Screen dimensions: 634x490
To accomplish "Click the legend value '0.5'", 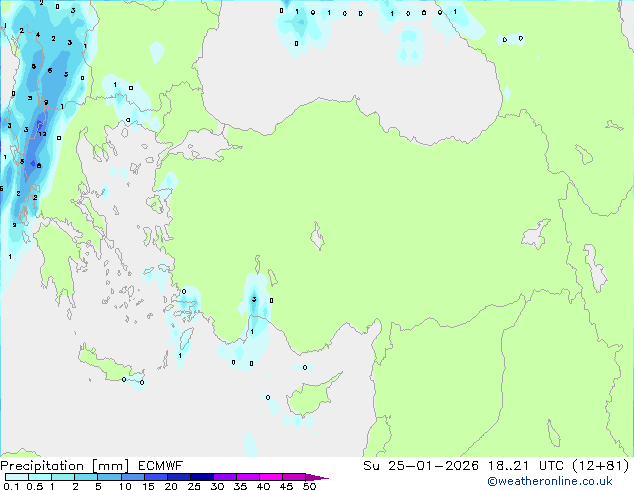I will pyautogui.click(x=35, y=486).
